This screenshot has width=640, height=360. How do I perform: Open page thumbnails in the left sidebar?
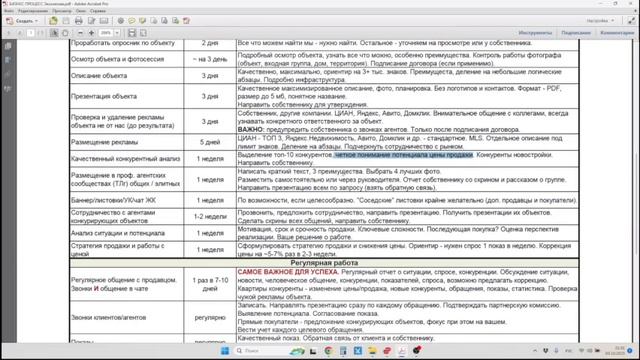8,46
